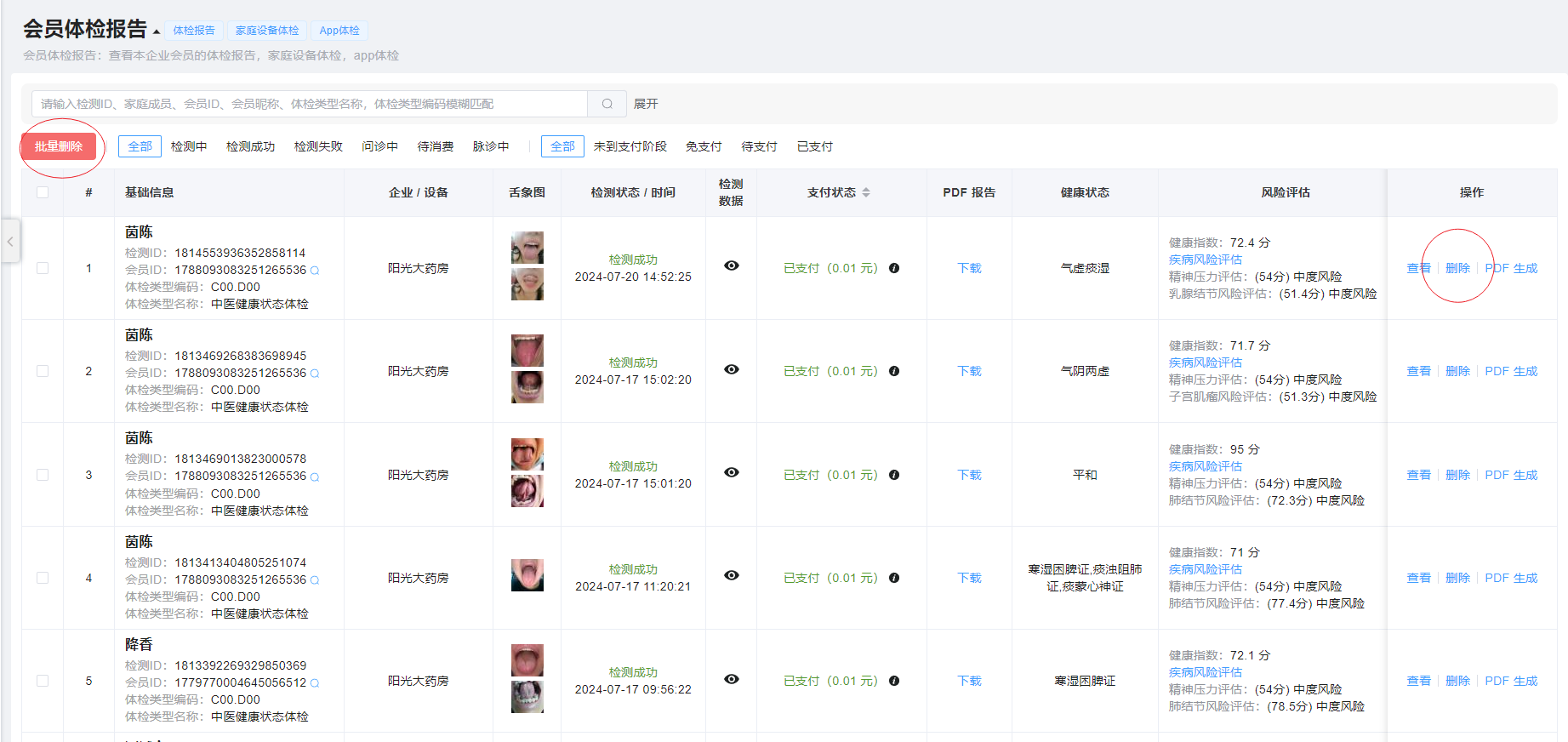Image resolution: width=1568 pixels, height=742 pixels.
Task: Switch to 家庭设备体检 tab
Action: tap(267, 31)
